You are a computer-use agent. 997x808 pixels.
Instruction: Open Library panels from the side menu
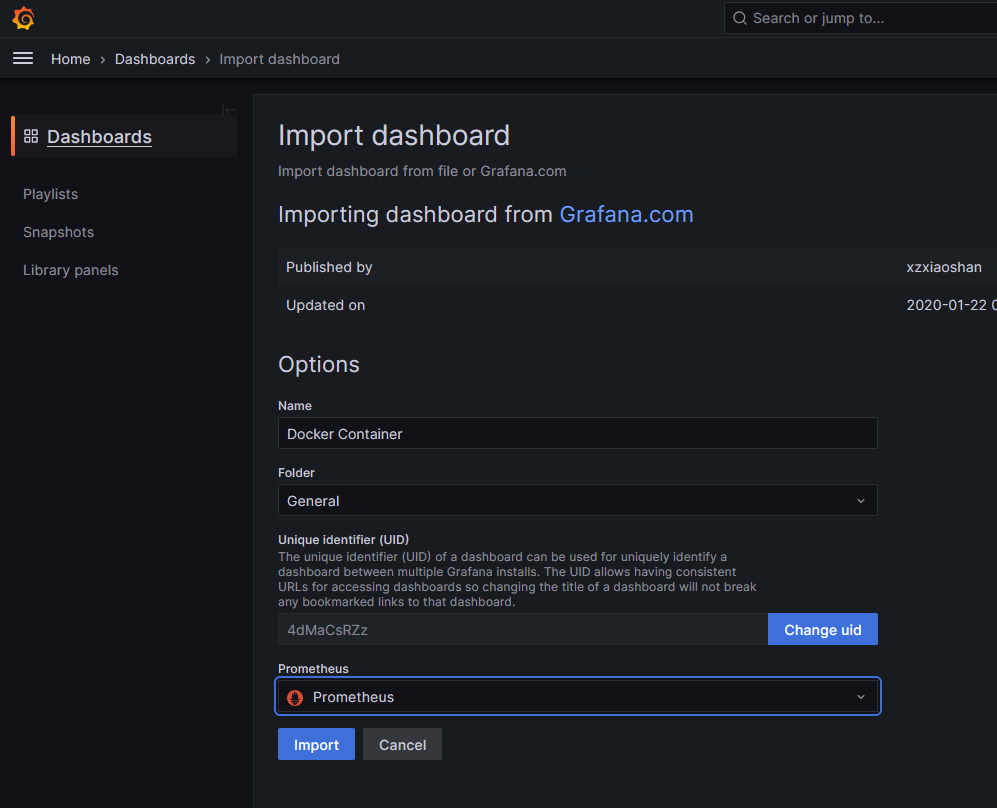(x=71, y=270)
